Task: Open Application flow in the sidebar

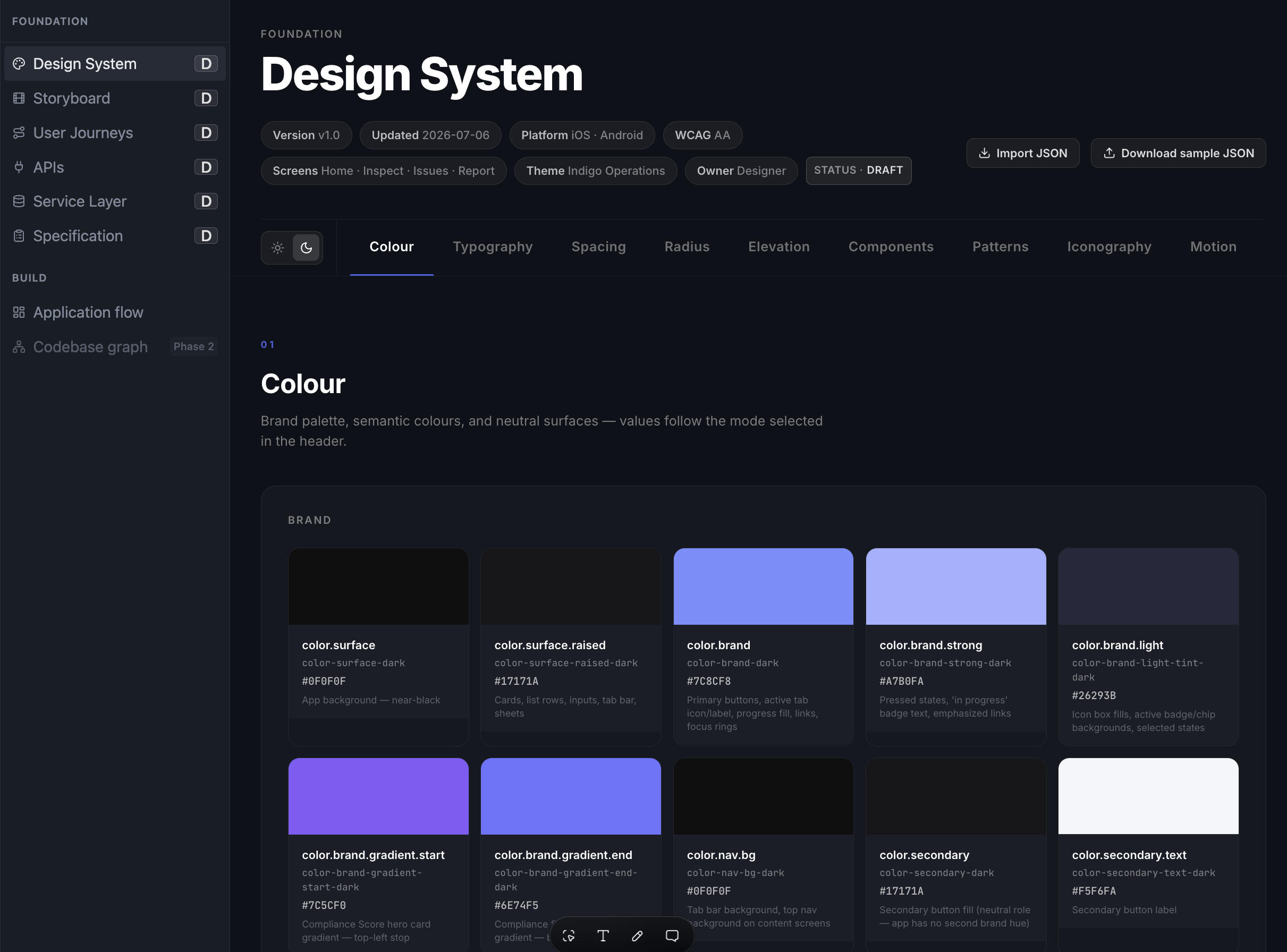Action: pos(115,312)
